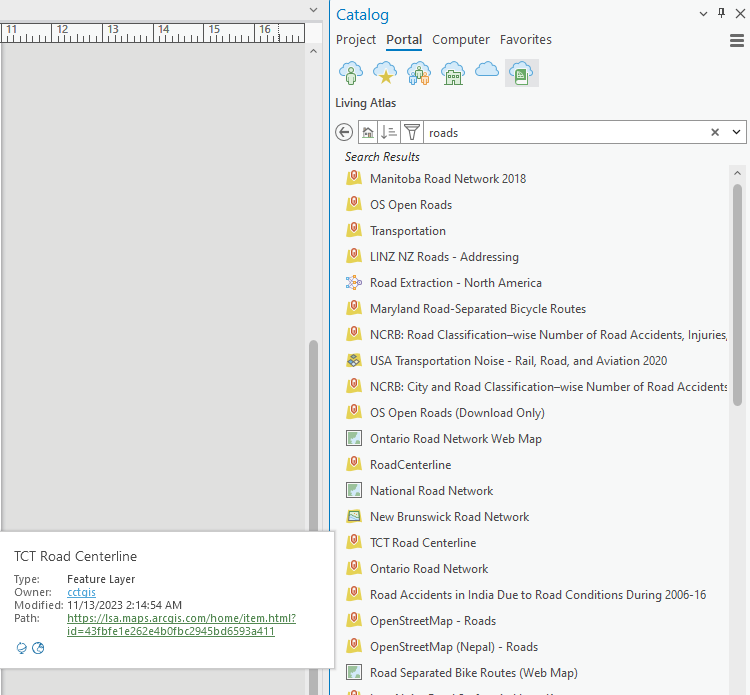Open the filter funnel icon

click(x=411, y=132)
